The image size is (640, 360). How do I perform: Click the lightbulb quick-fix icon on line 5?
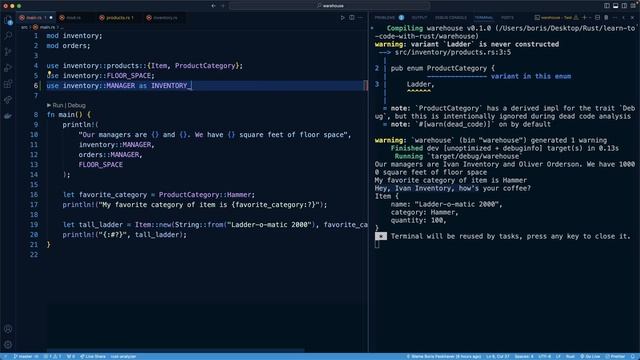coord(49,74)
